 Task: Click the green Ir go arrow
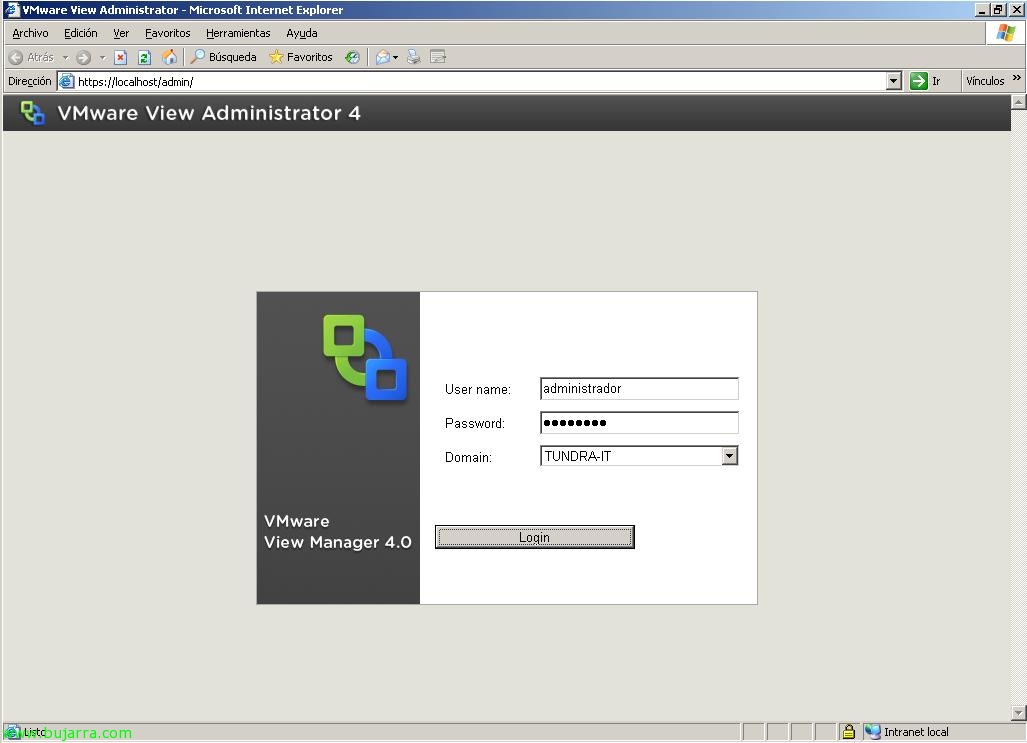tap(919, 81)
